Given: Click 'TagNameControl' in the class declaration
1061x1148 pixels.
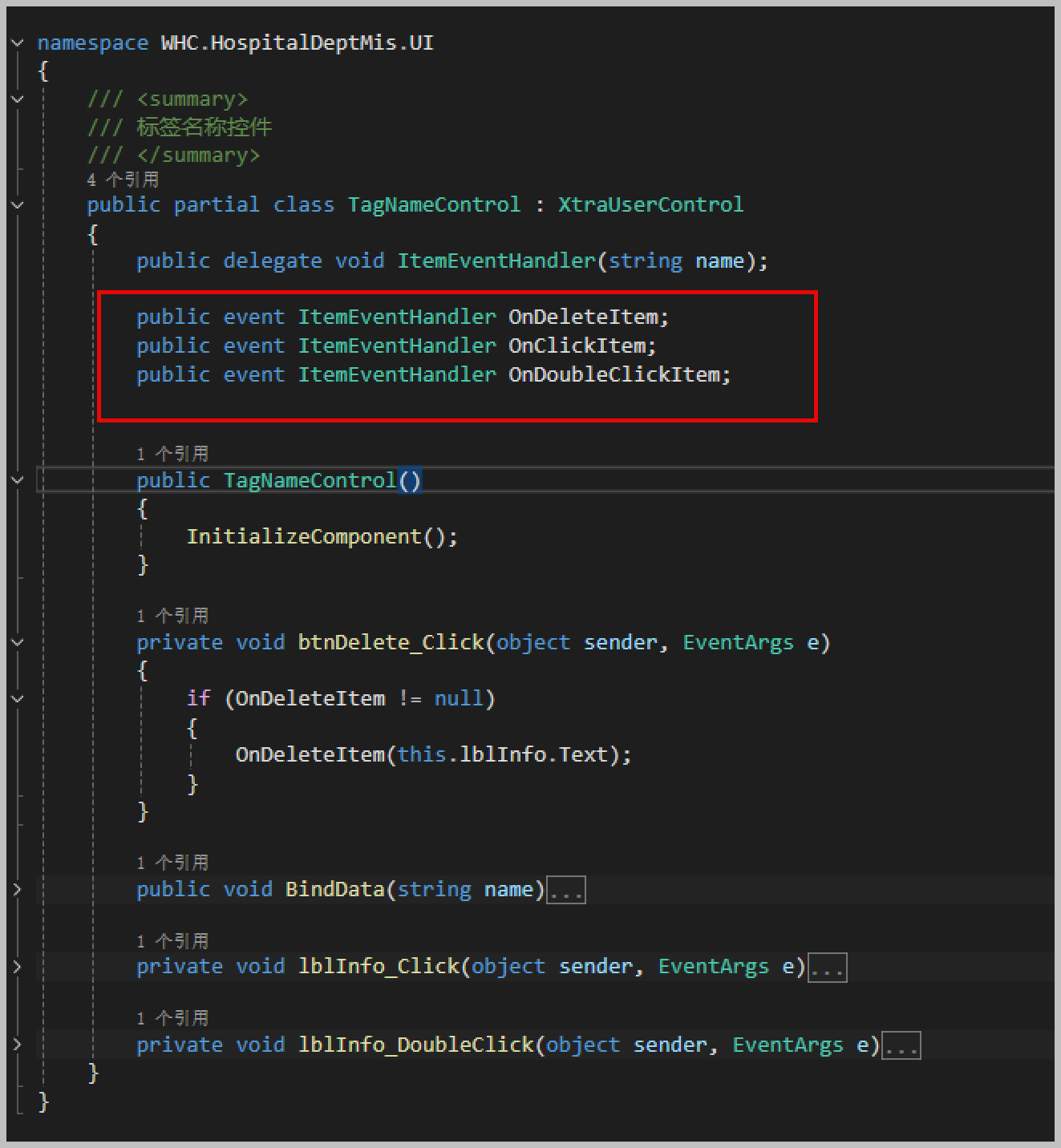Looking at the screenshot, I should point(434,205).
